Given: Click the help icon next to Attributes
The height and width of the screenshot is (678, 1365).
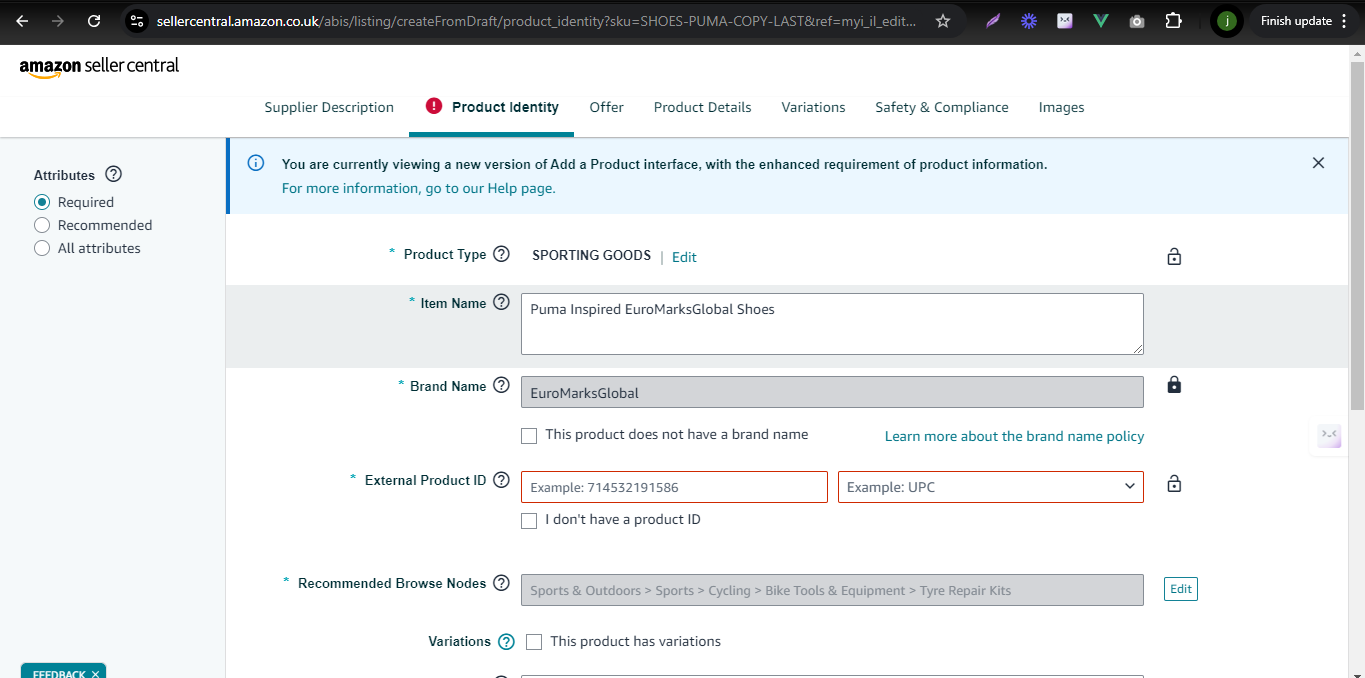Looking at the screenshot, I should (x=113, y=175).
